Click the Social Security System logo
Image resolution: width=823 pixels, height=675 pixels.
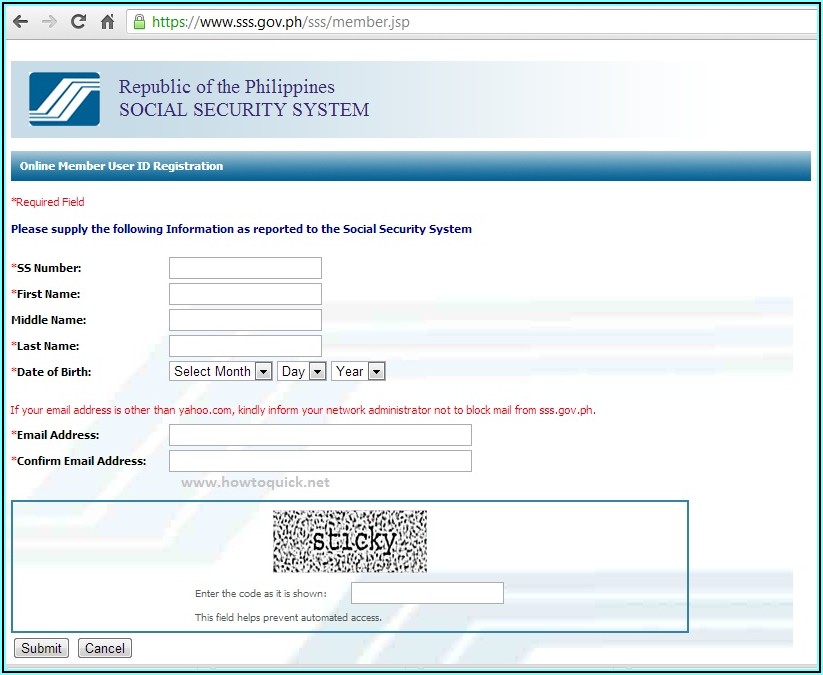[x=64, y=99]
